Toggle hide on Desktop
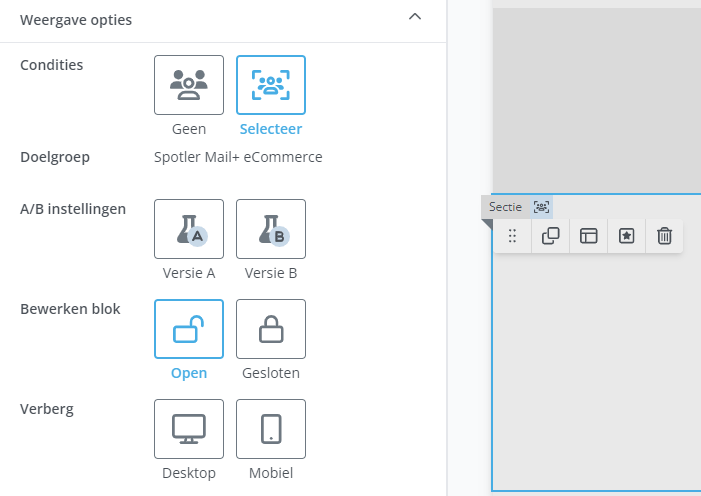The width and height of the screenshot is (701, 496). pyautogui.click(x=189, y=429)
